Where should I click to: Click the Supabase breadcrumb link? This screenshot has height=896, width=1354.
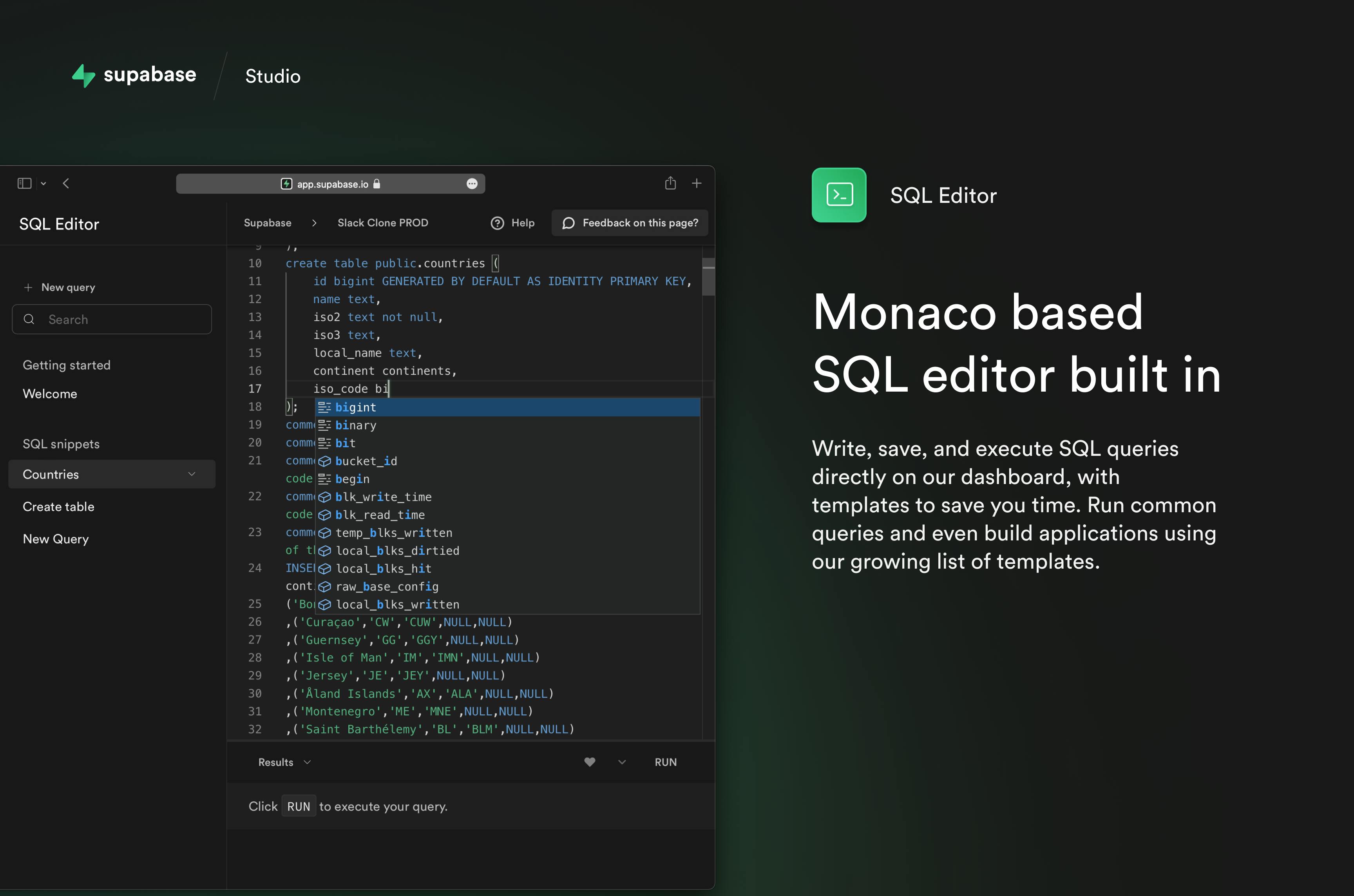point(268,223)
